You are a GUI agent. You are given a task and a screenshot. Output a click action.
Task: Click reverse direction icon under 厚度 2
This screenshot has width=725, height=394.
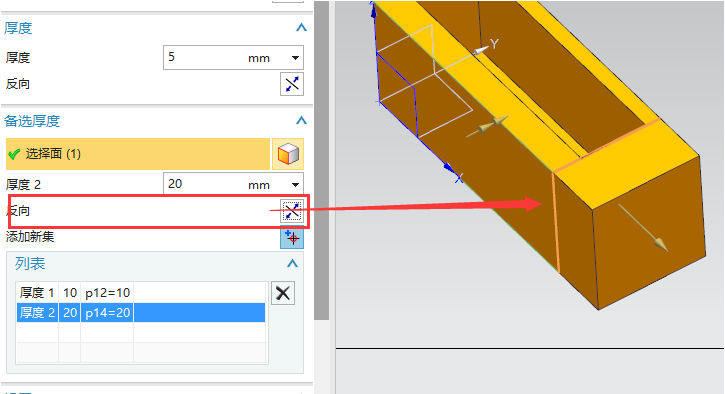click(292, 211)
